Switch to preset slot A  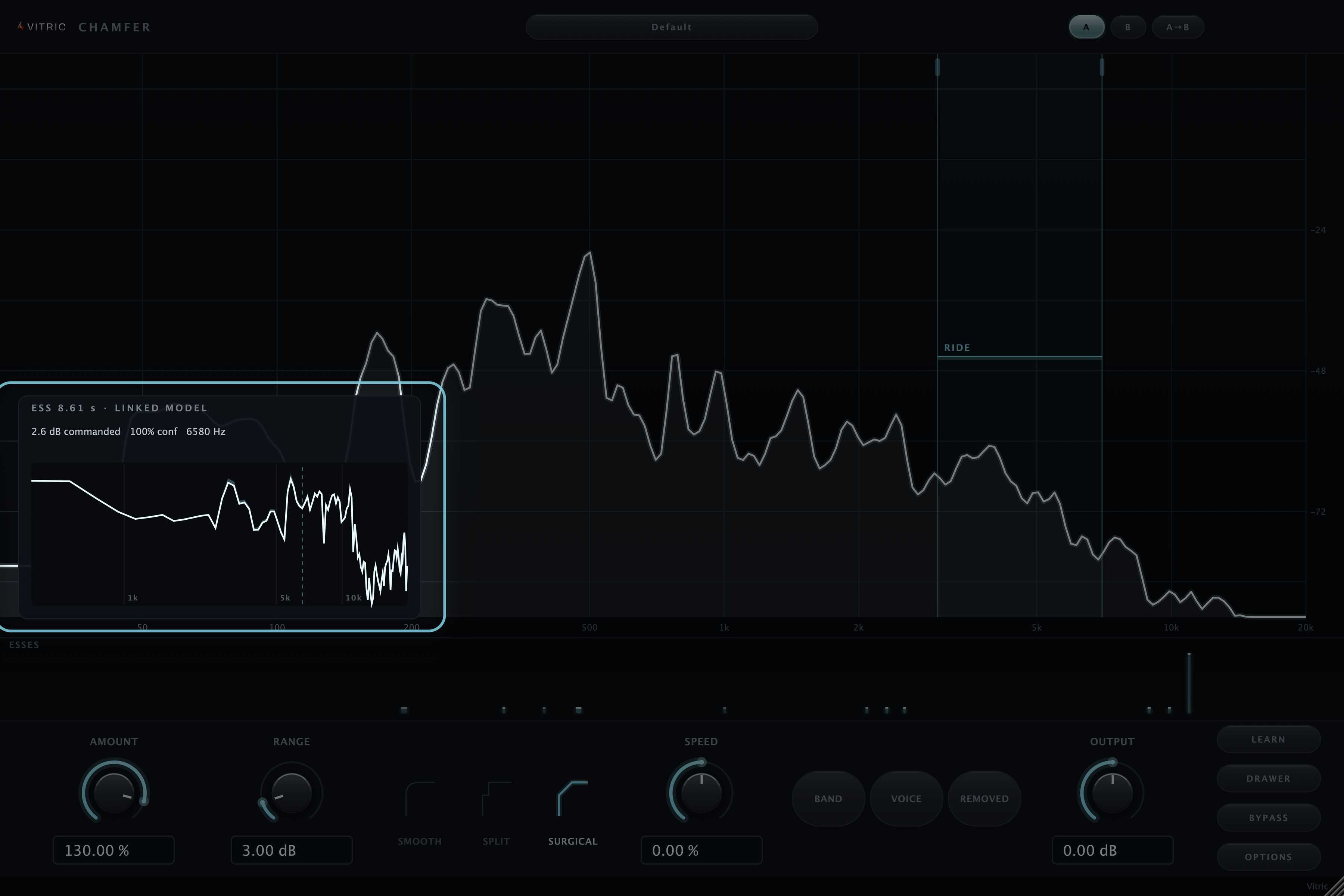1086,27
